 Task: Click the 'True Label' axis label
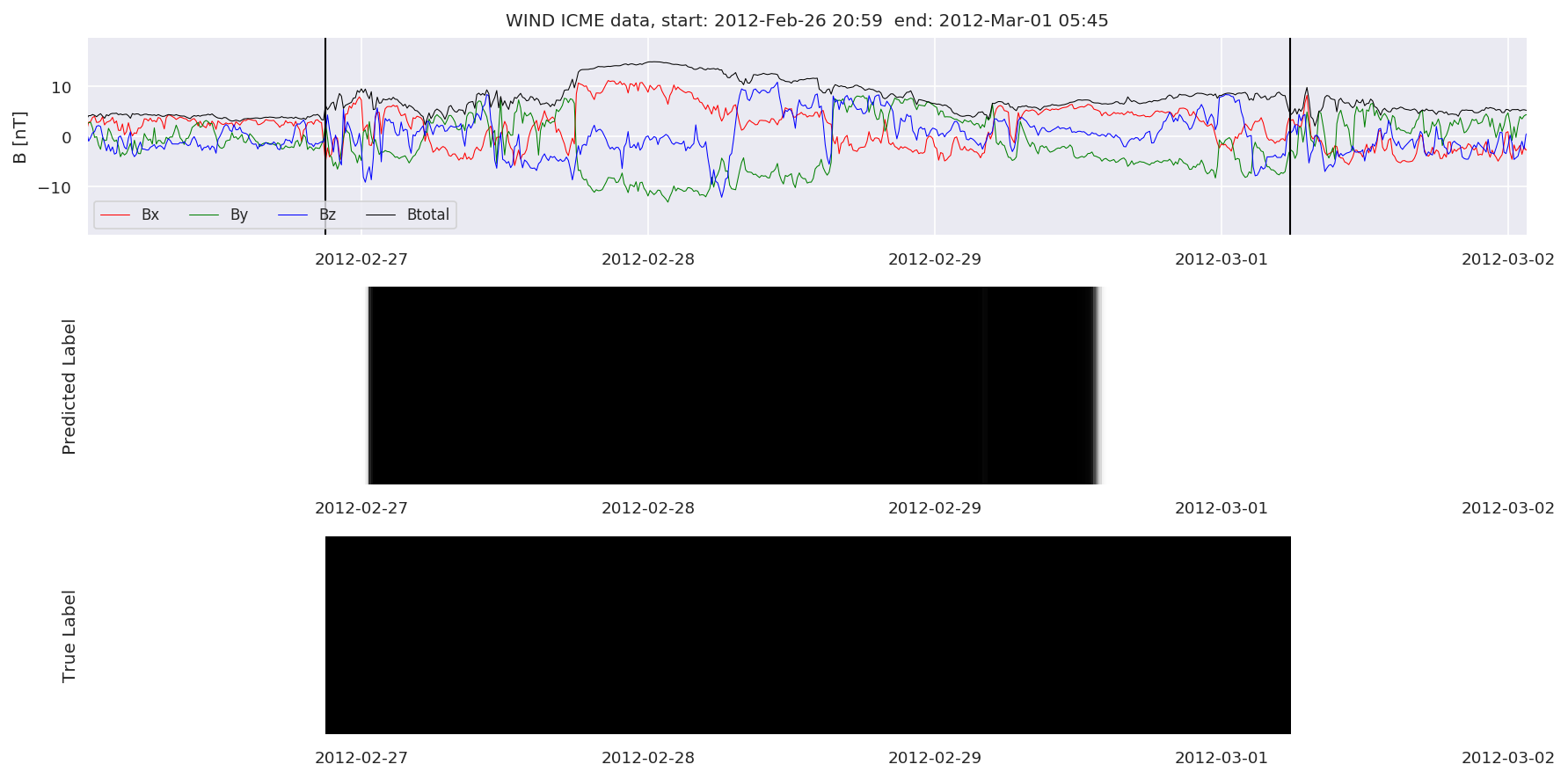[x=69, y=636]
